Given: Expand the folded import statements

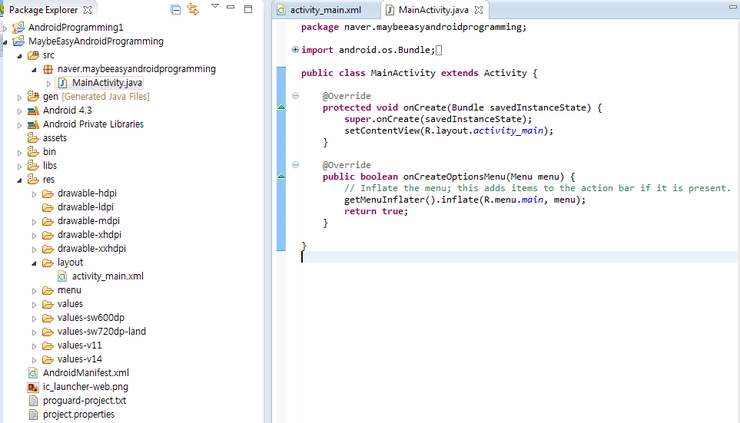Looking at the screenshot, I should point(295,50).
